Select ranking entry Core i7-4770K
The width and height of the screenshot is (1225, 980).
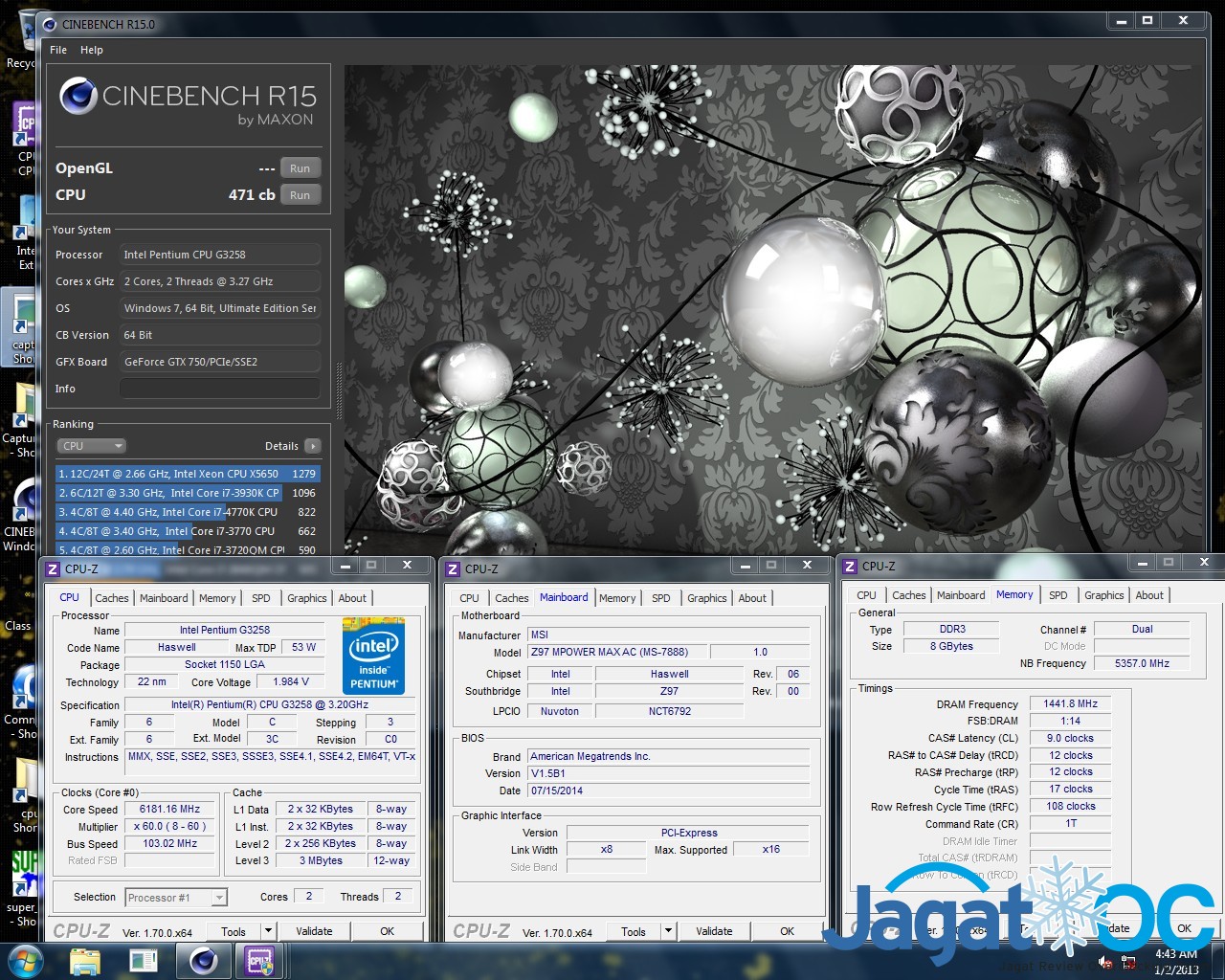188,512
